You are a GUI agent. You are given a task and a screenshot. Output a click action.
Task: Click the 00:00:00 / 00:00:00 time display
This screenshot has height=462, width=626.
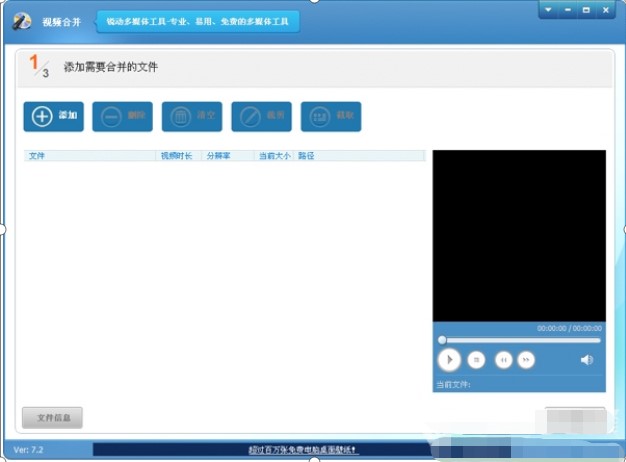569,328
